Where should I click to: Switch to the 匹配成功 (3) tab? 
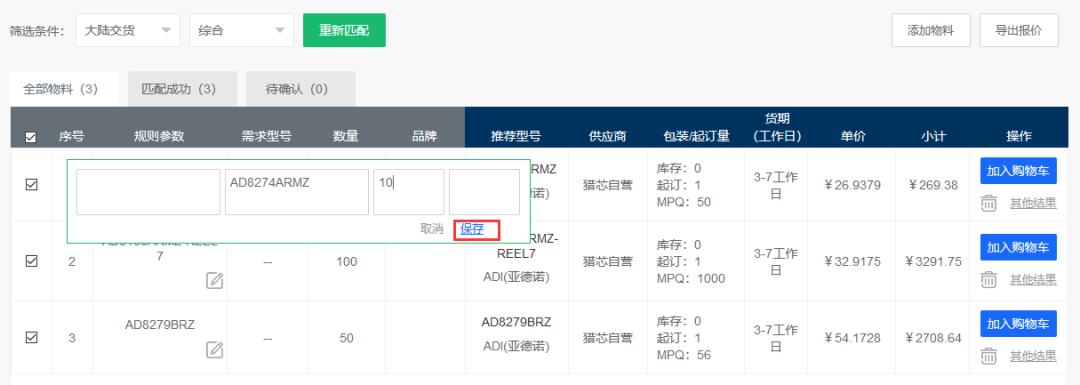[x=183, y=89]
